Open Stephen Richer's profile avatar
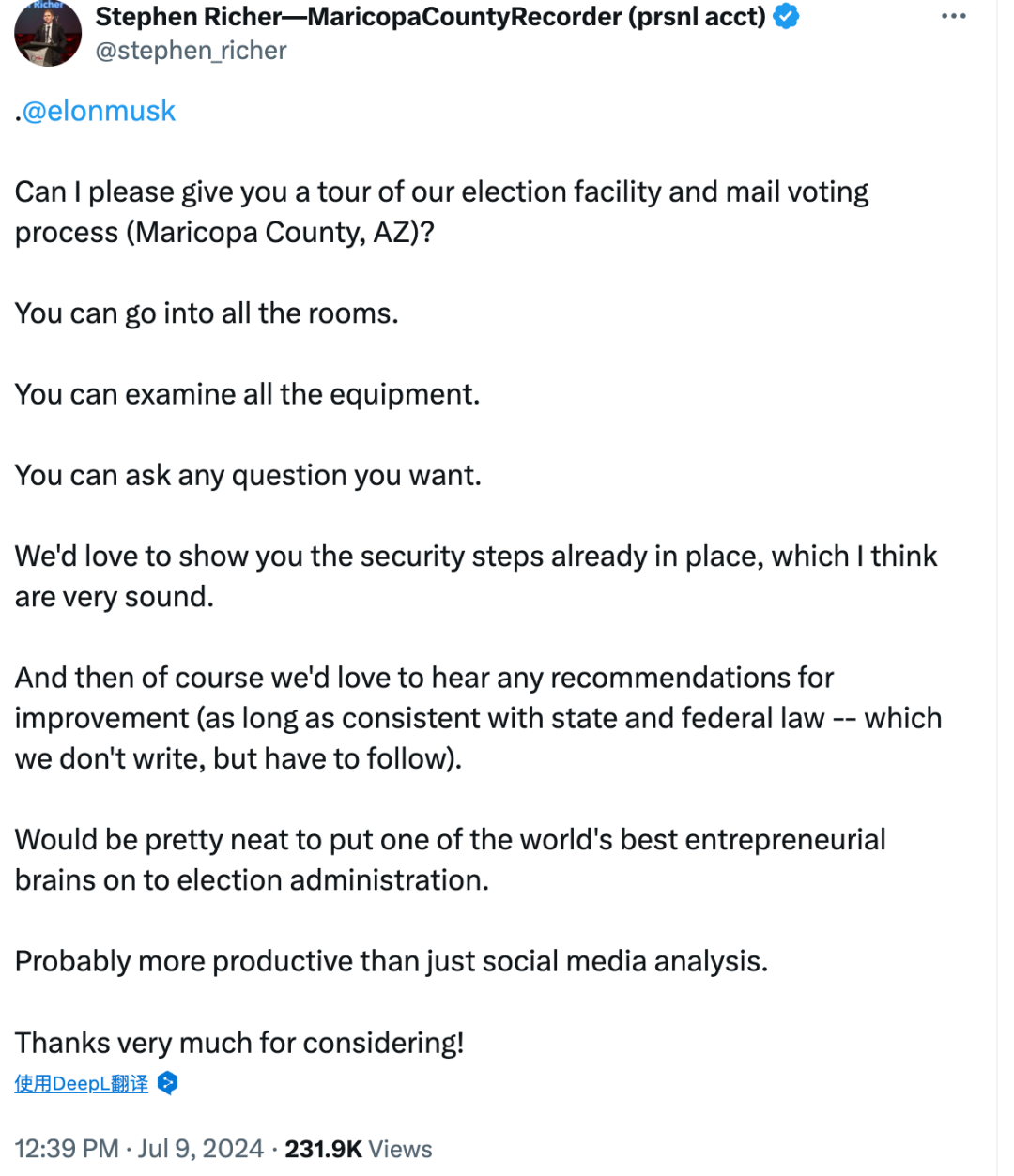This screenshot has width=1014, height=1176. 48,33
